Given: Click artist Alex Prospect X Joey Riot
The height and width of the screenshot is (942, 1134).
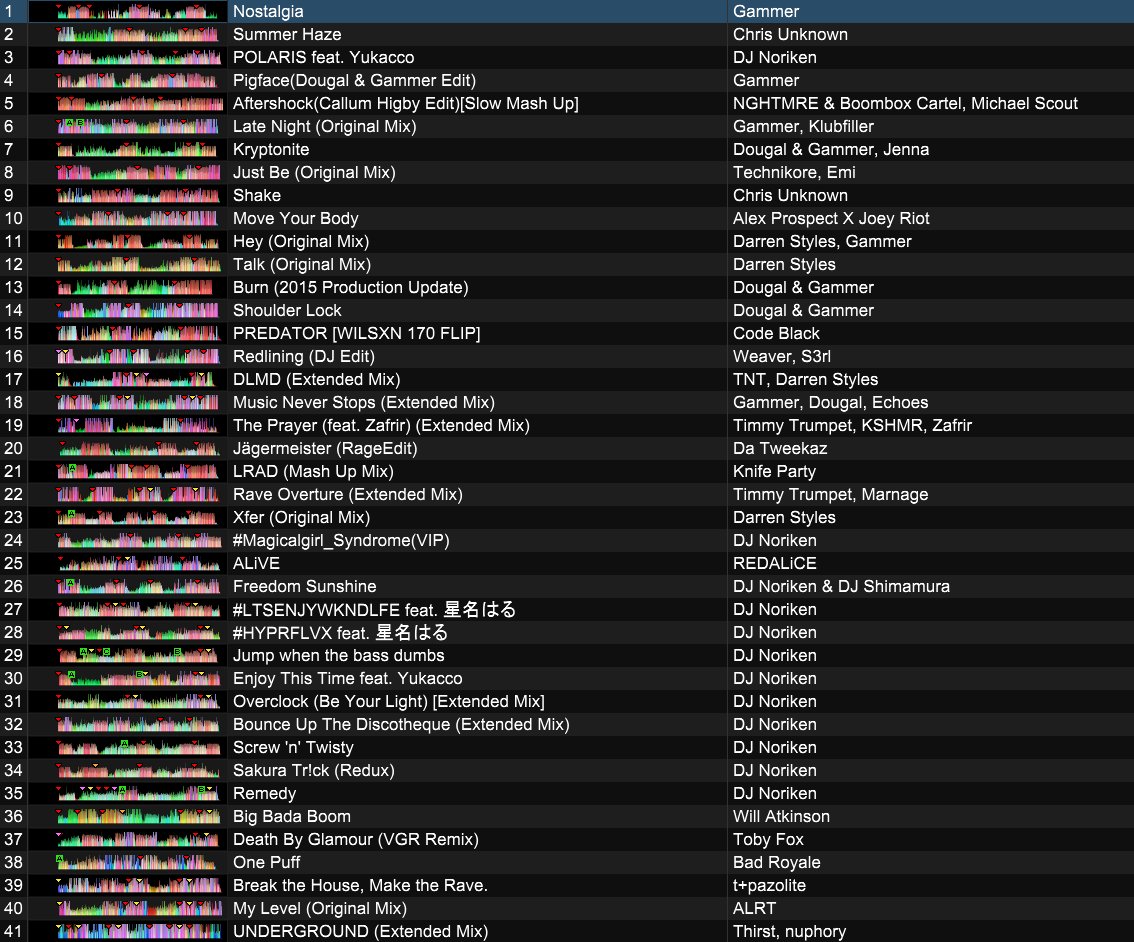Looking at the screenshot, I should [x=831, y=218].
